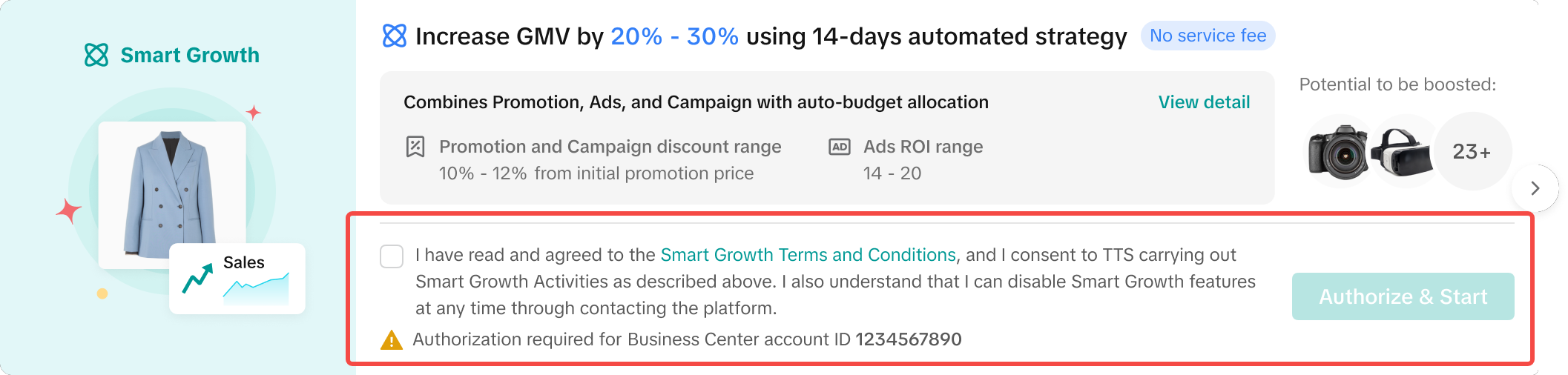1568x375 pixels.
Task: Click the VR headset product thumbnail
Action: click(x=1401, y=152)
